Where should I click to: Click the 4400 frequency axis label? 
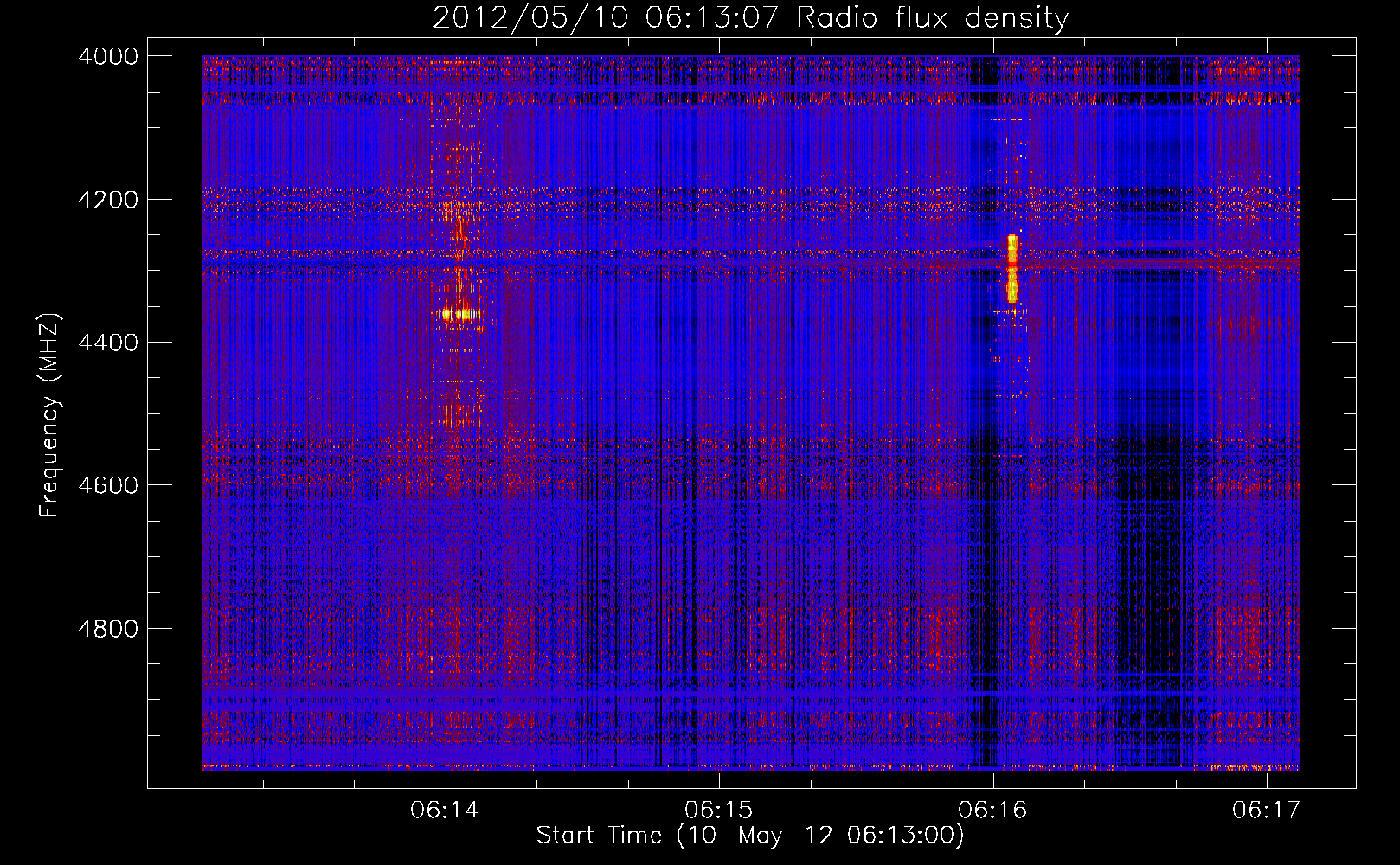(108, 343)
